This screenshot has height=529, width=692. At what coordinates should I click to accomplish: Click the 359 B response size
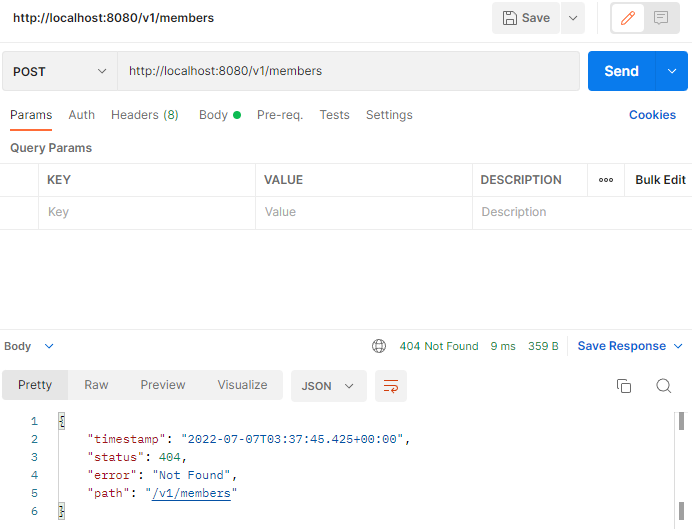pos(543,346)
